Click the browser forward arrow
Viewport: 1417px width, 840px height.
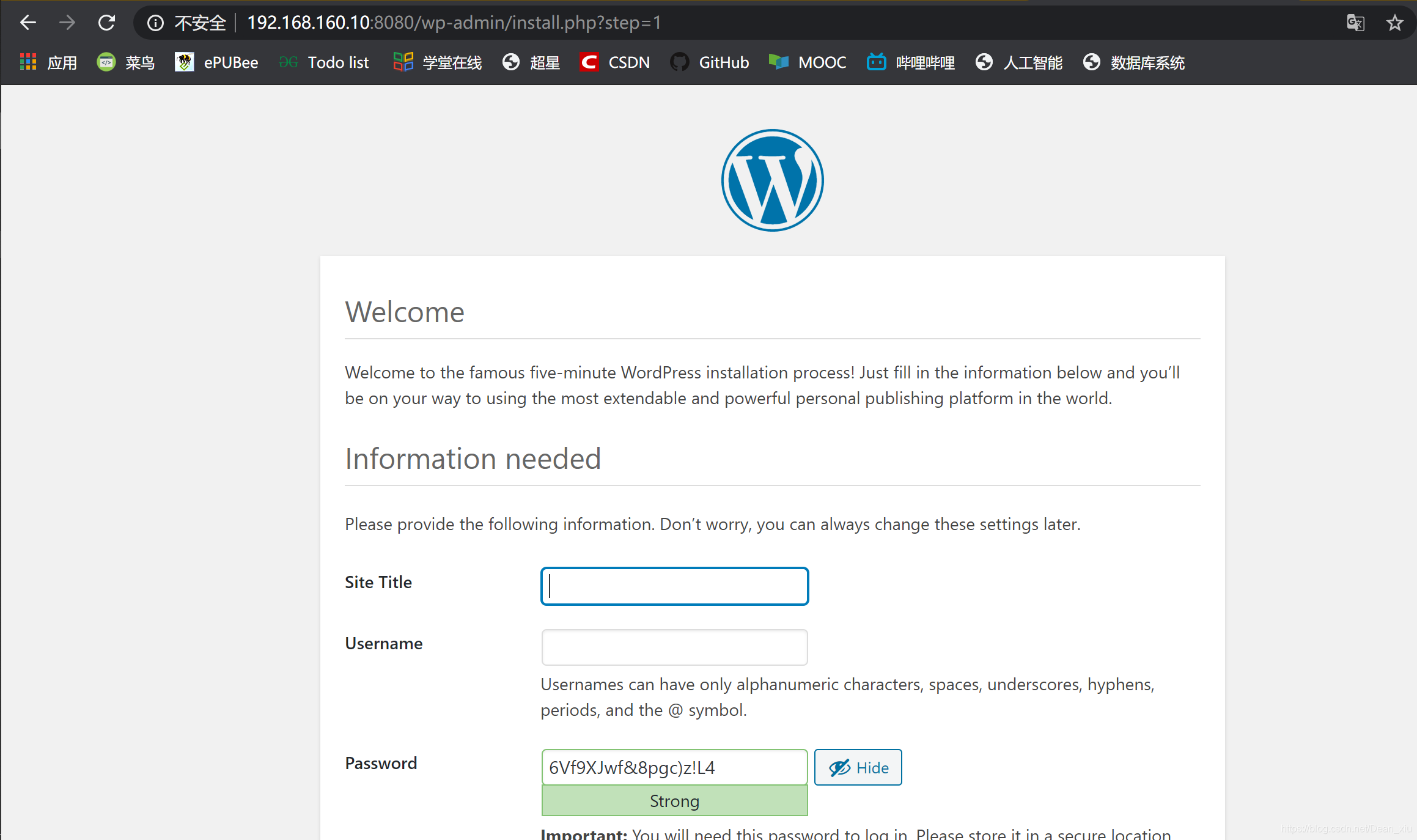(x=67, y=23)
